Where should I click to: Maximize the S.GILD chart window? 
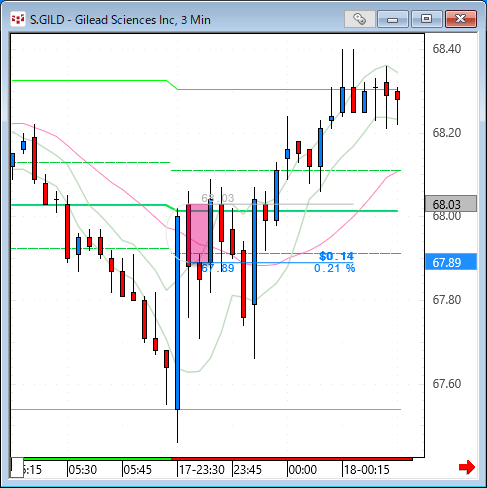click(427, 19)
